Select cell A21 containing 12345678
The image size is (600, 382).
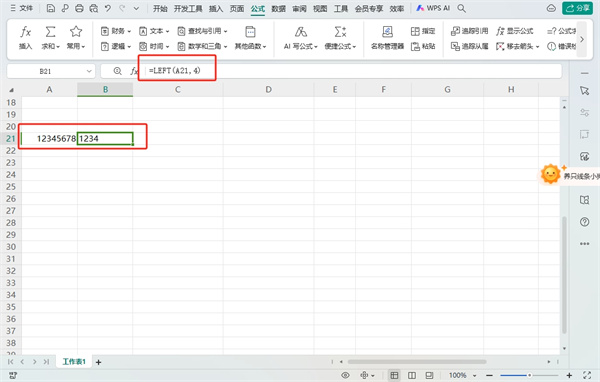[50, 139]
